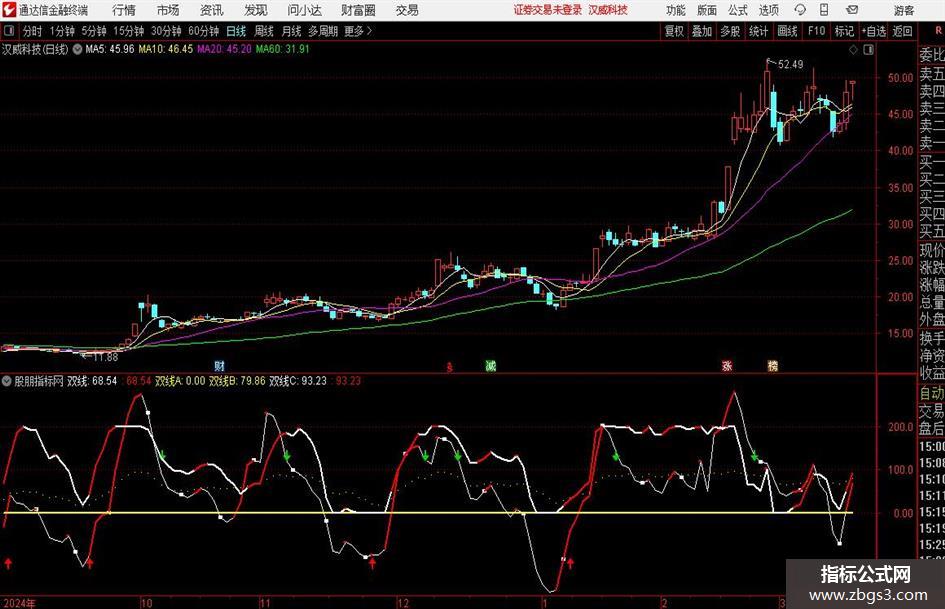Open the 资讯 menu
The image size is (945, 609).
point(212,10)
